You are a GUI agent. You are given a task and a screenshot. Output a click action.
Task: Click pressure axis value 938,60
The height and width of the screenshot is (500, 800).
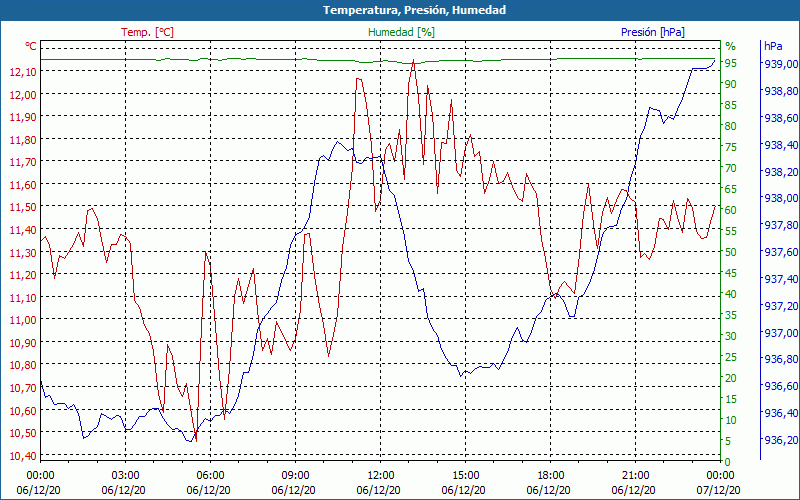(x=779, y=118)
